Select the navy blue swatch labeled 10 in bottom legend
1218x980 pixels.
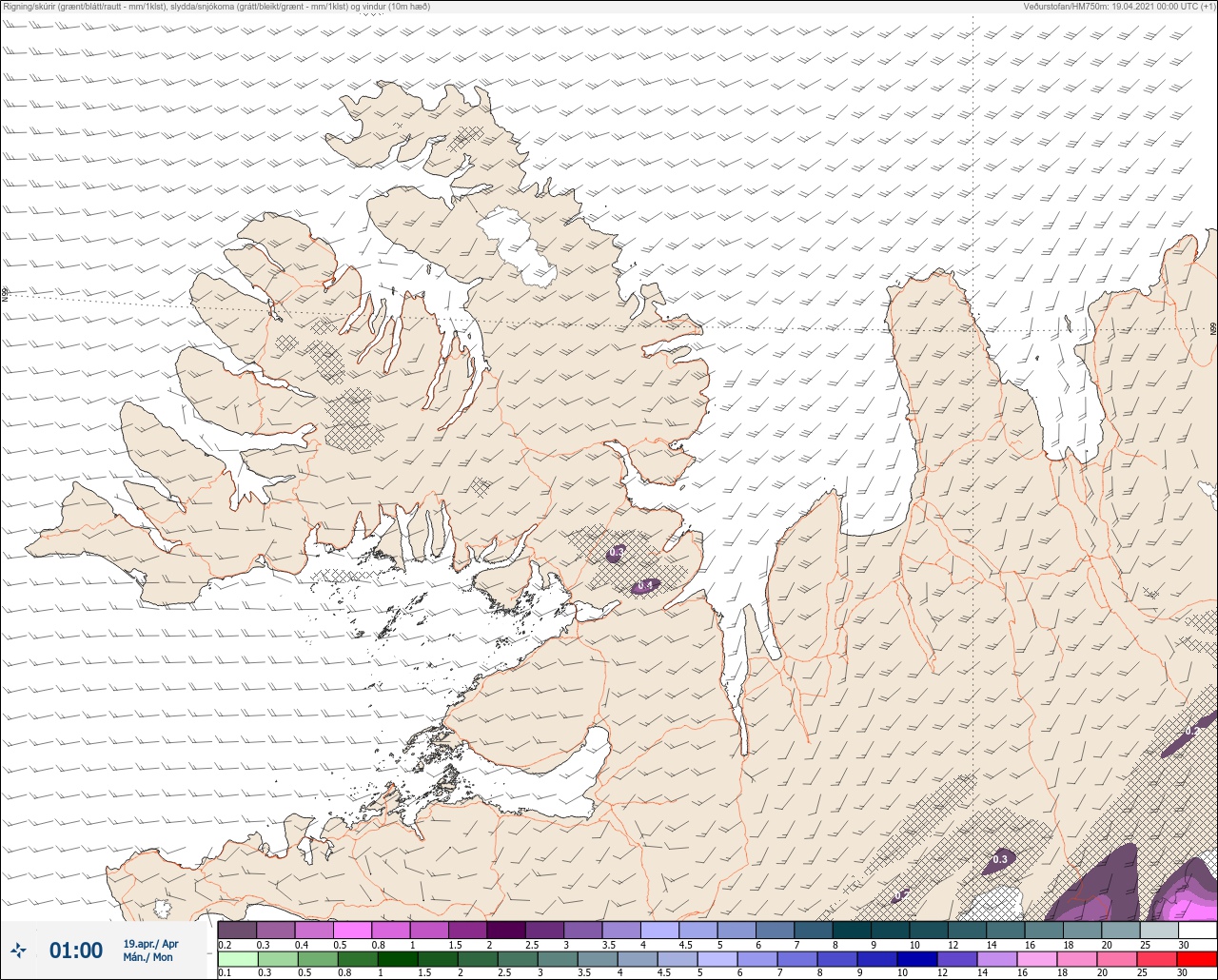coord(917,958)
